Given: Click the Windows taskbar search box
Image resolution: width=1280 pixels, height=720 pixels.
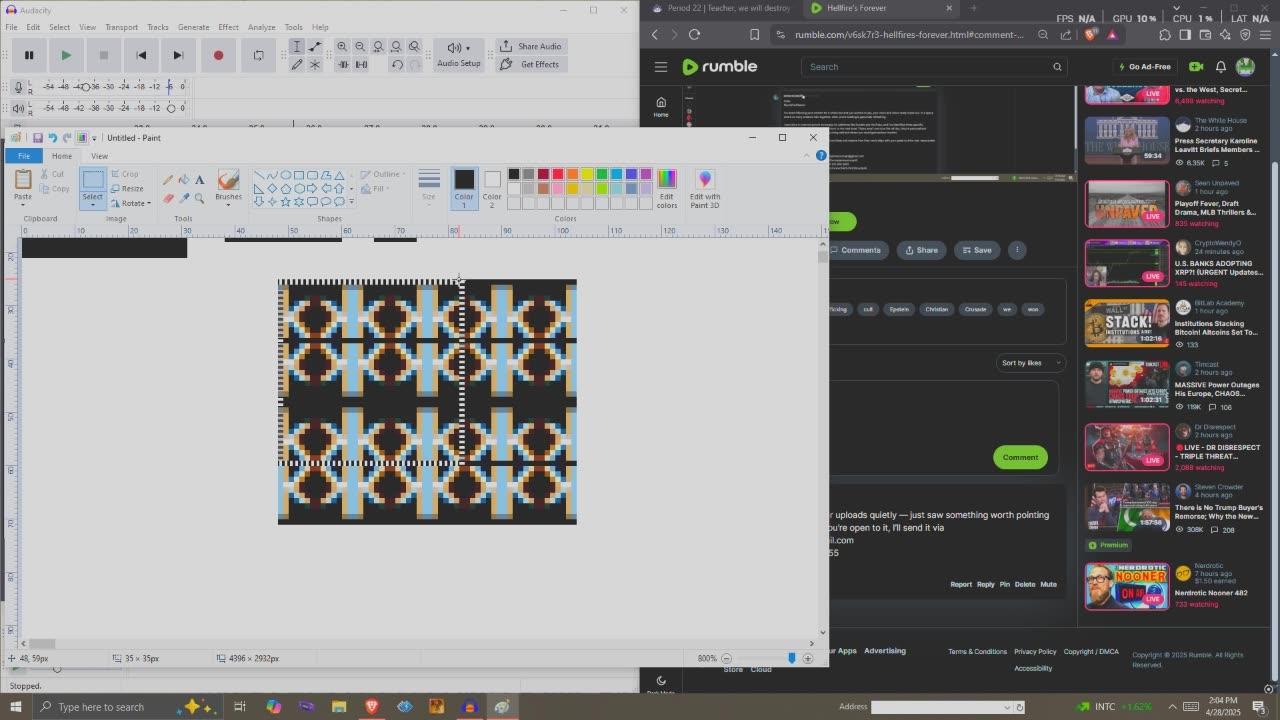Looking at the screenshot, I should [x=130, y=707].
